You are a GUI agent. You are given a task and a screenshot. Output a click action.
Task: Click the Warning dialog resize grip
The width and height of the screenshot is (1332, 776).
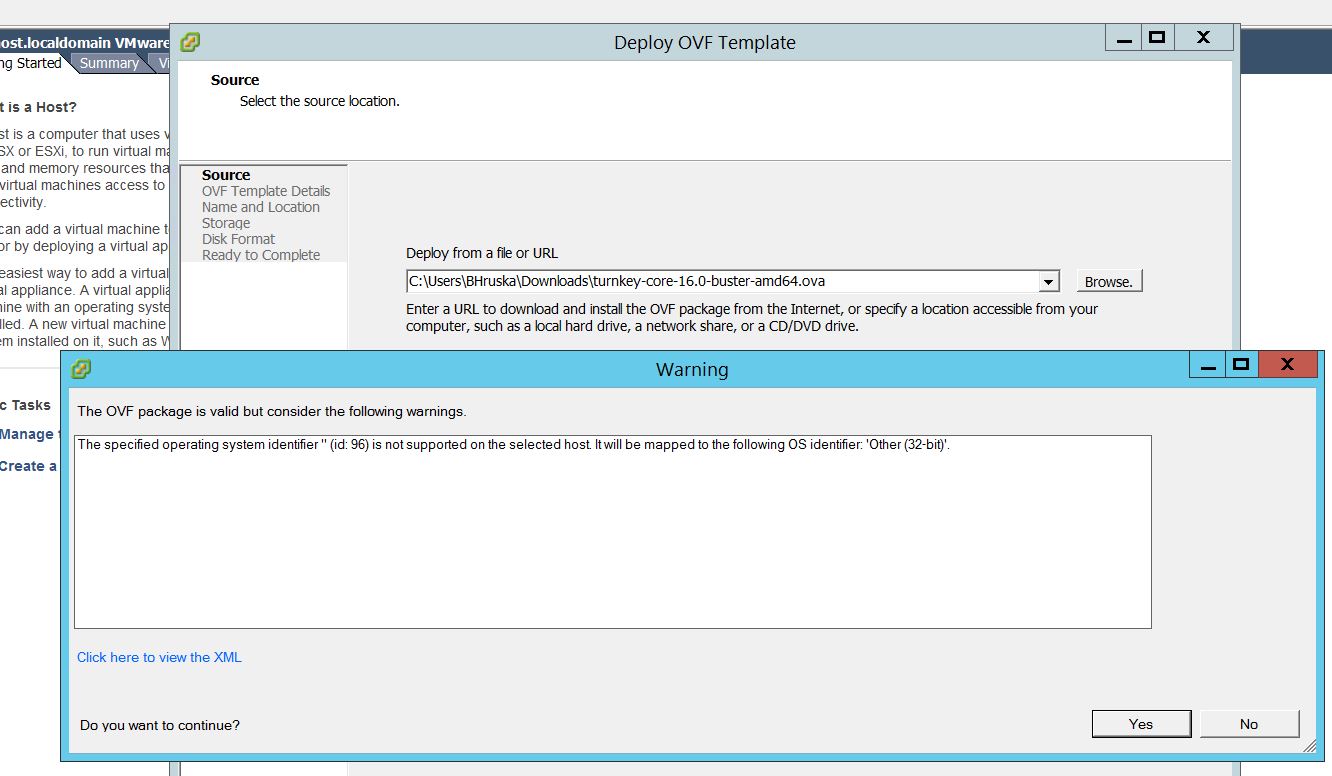(x=1309, y=747)
